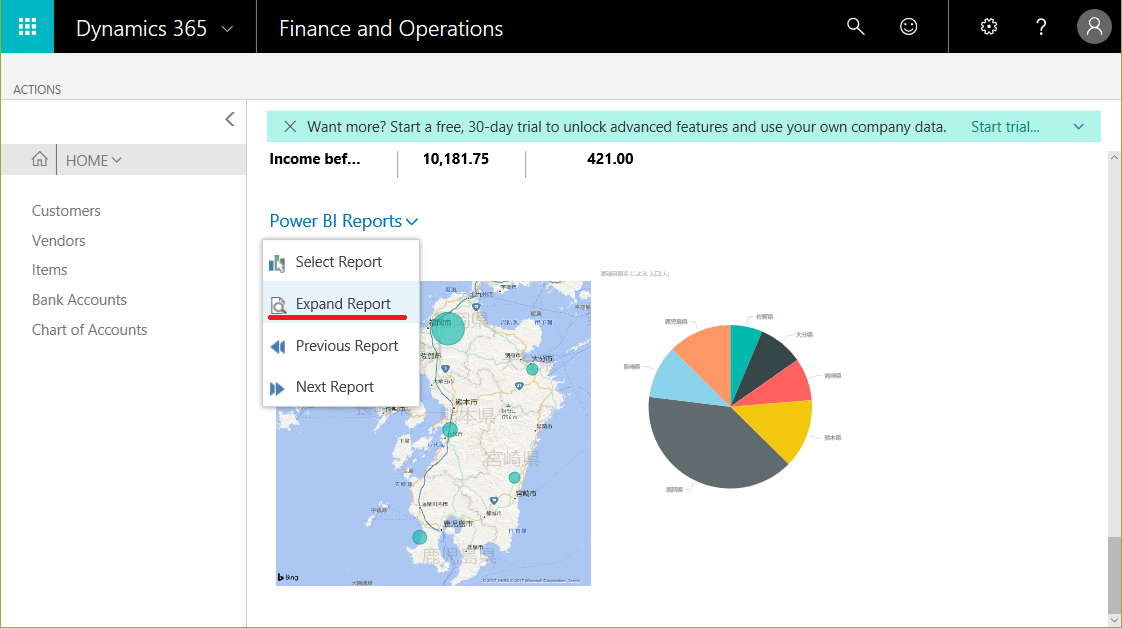Dismiss the trial notification with X
Viewport: 1122px width, 628px height.
pyautogui.click(x=290, y=127)
